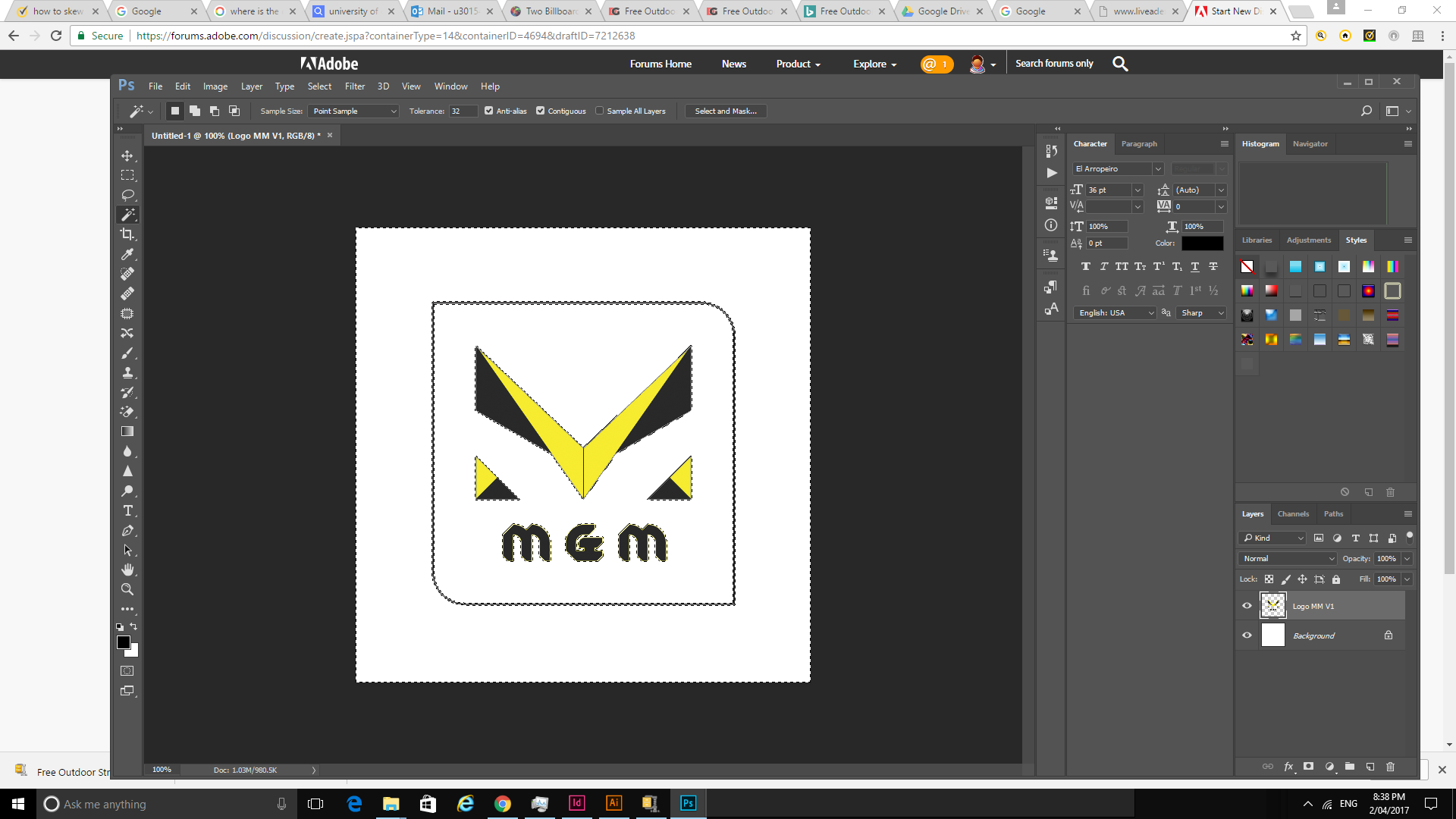Reload the browser page
This screenshot has height=819, width=1456.
(x=56, y=36)
